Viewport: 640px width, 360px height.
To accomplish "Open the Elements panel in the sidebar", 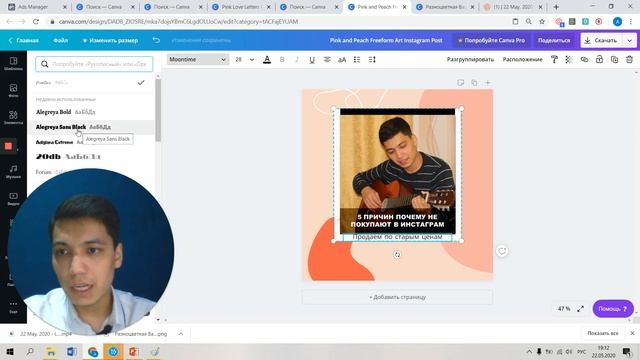I will [x=13, y=117].
